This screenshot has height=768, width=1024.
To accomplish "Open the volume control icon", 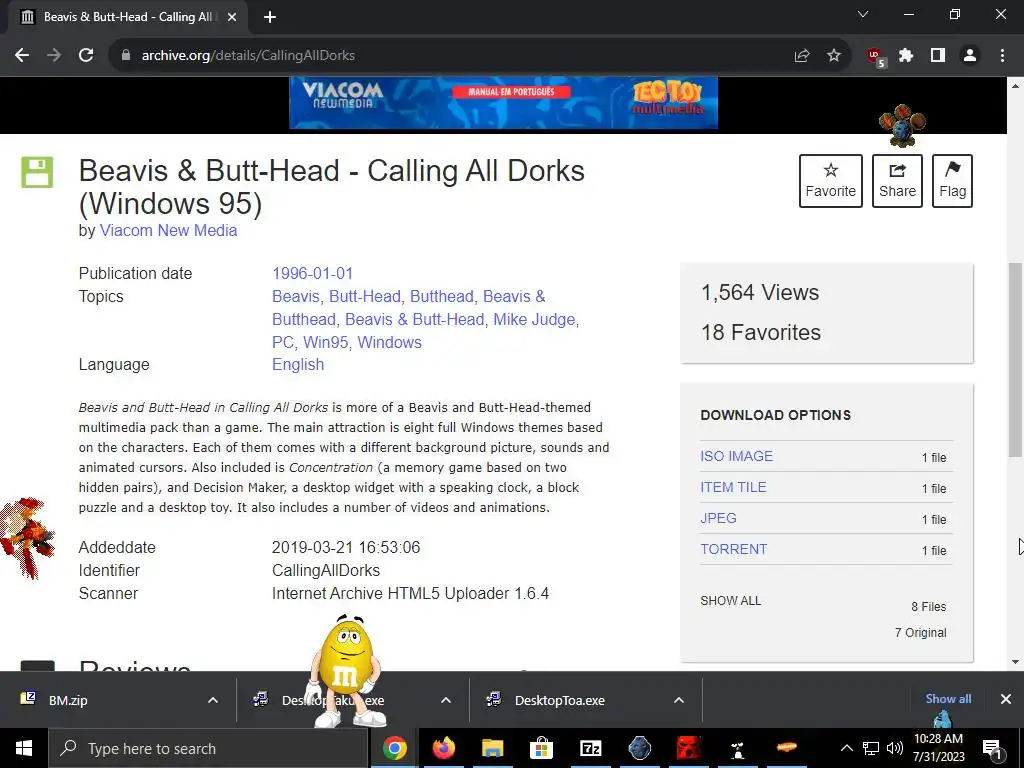I will [895, 748].
